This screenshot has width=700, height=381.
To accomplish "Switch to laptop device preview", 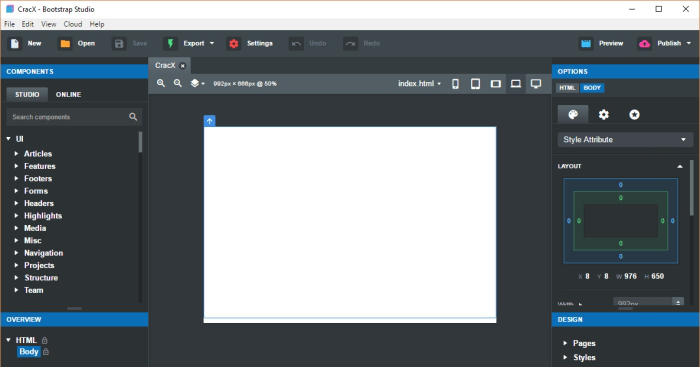I will pos(516,84).
